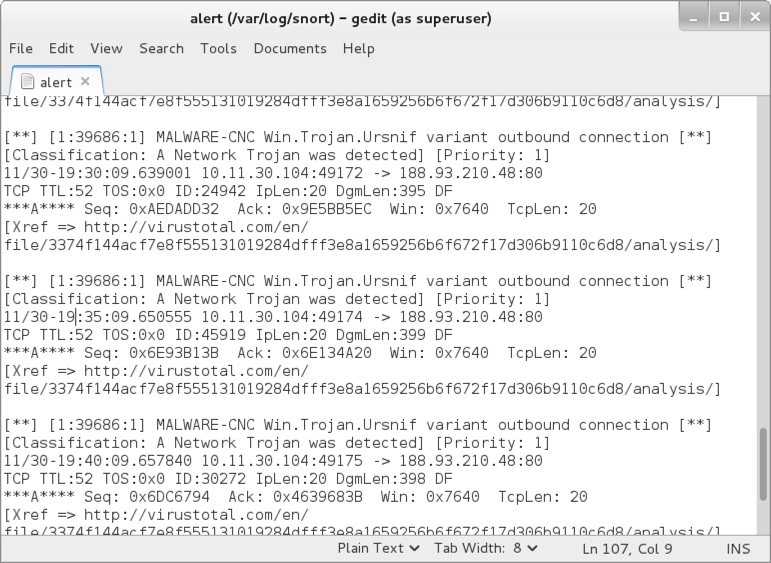Open the Documents menu
771x563 pixels.
pyautogui.click(x=290, y=48)
